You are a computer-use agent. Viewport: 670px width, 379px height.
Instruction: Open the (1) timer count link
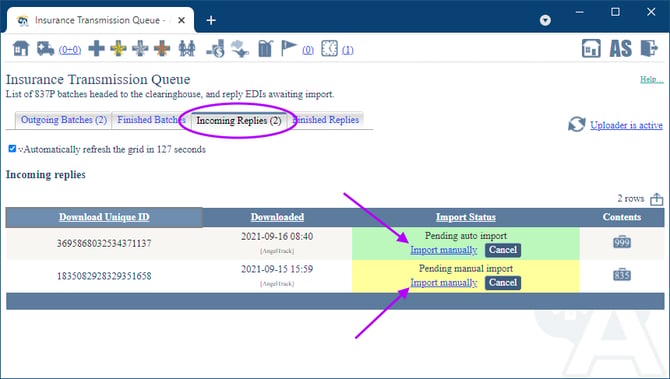[x=348, y=50]
